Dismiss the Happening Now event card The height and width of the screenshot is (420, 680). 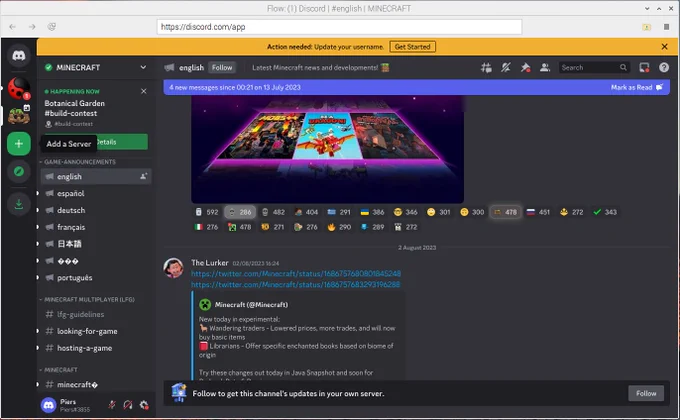(x=144, y=91)
